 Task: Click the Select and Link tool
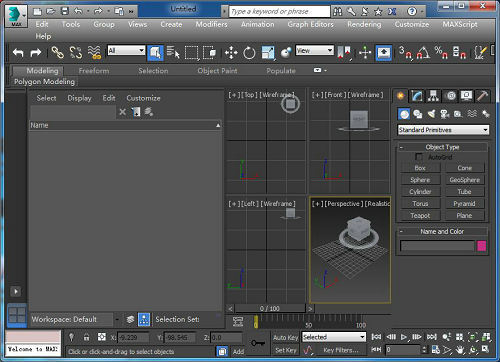pyautogui.click(x=57, y=53)
